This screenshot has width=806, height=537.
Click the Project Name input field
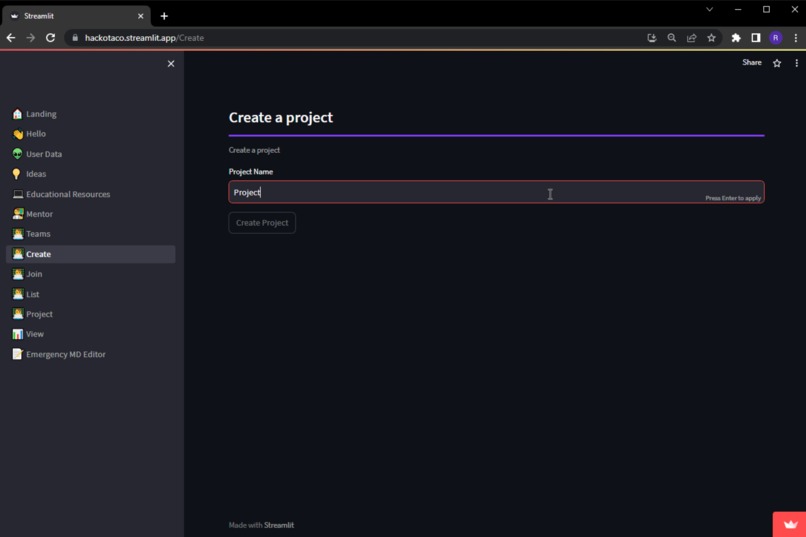[497, 192]
